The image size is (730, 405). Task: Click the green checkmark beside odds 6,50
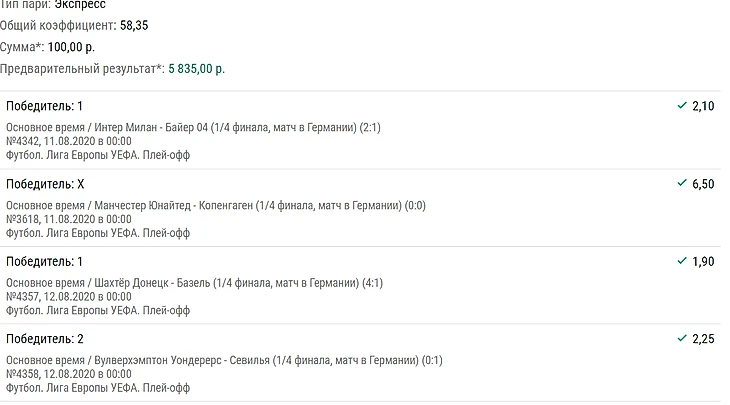pos(681,184)
